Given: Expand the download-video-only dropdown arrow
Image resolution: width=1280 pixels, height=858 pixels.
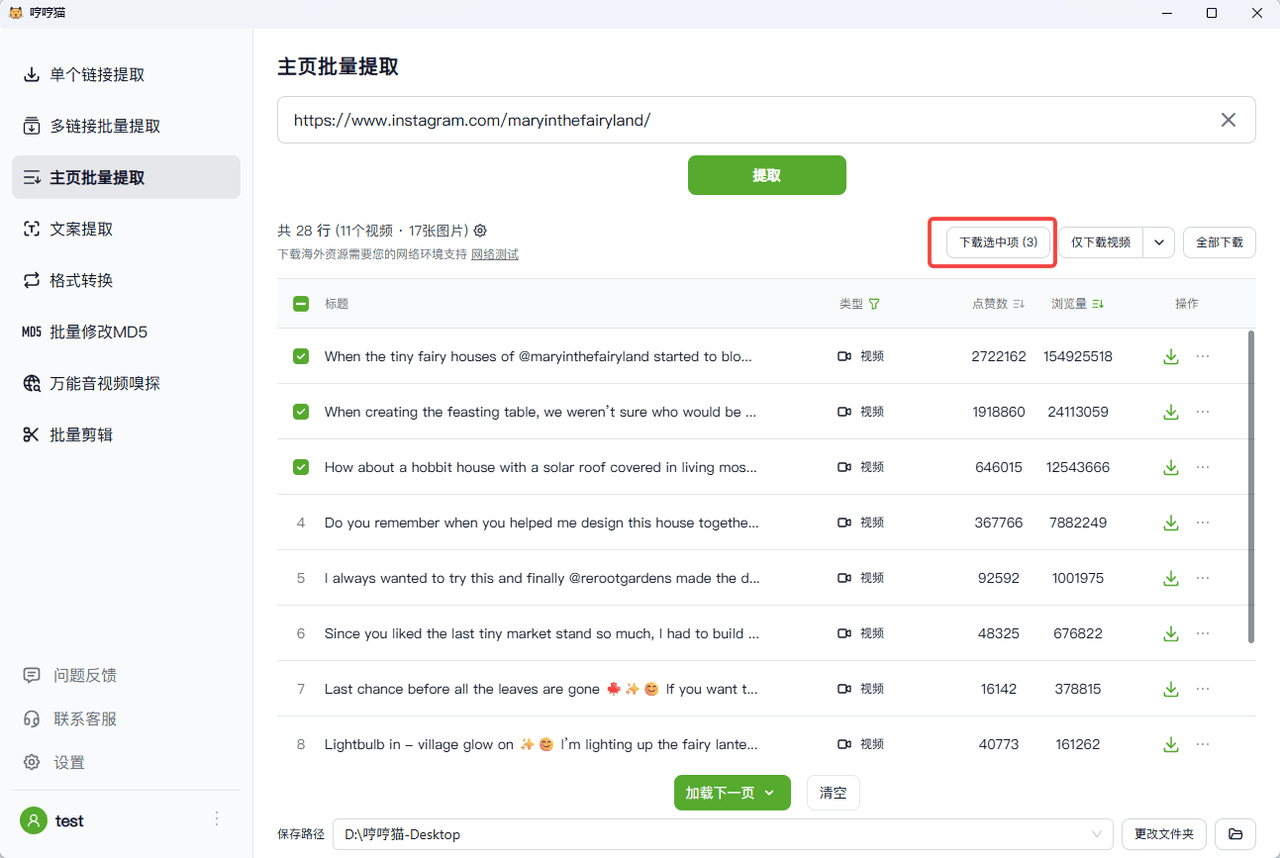Looking at the screenshot, I should pos(1159,242).
